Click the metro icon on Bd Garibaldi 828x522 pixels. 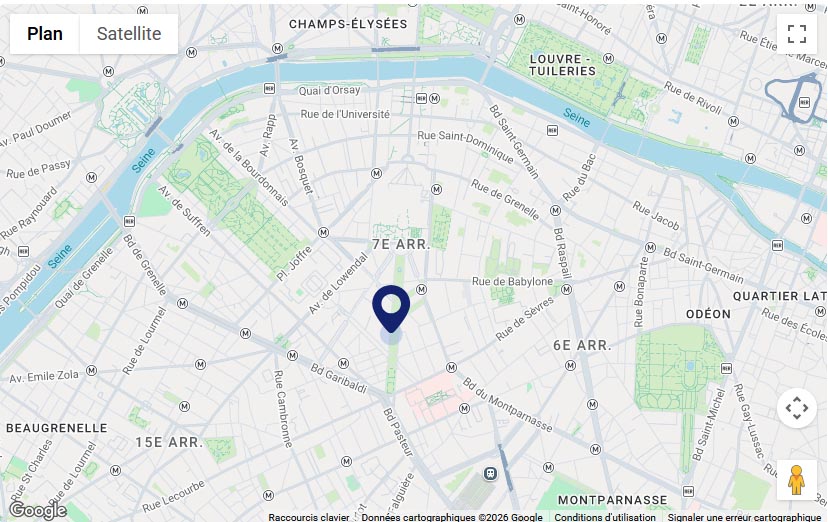344,363
